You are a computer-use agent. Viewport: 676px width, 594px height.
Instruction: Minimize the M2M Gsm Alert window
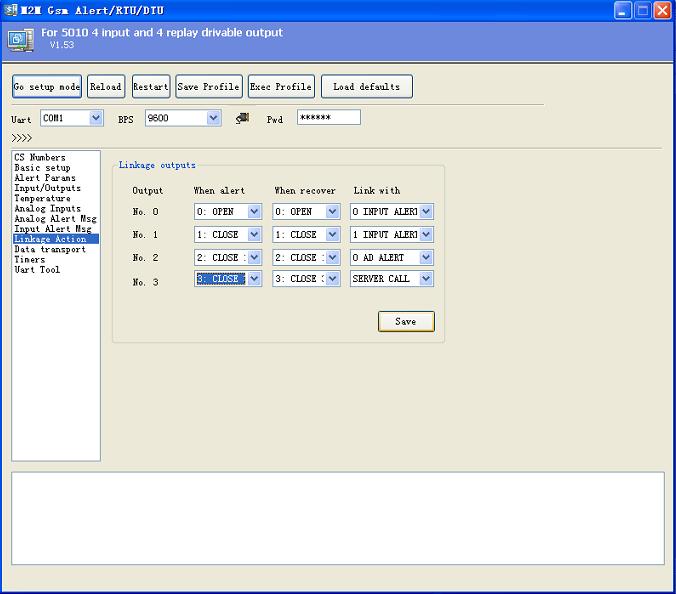pos(623,10)
